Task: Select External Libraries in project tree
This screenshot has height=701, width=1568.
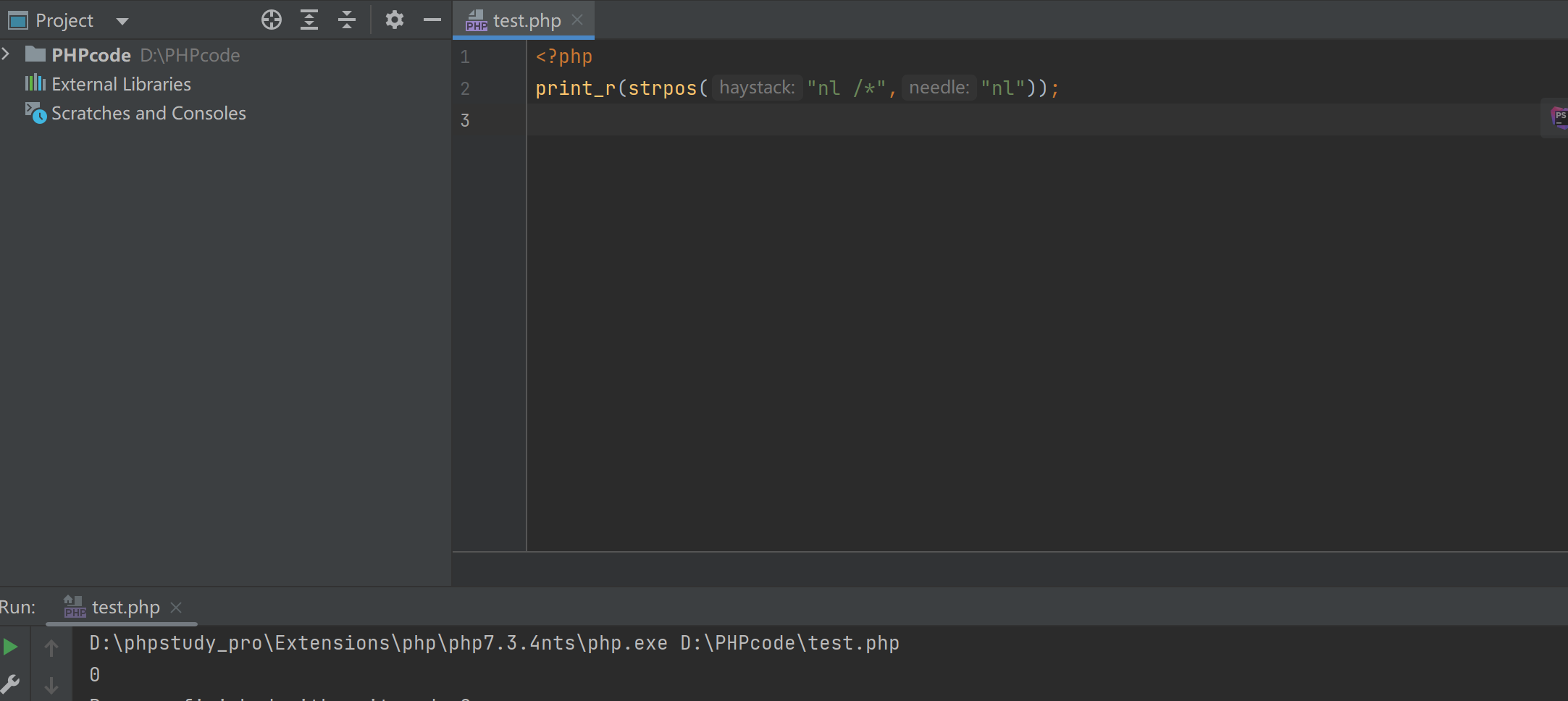Action: coord(121,84)
